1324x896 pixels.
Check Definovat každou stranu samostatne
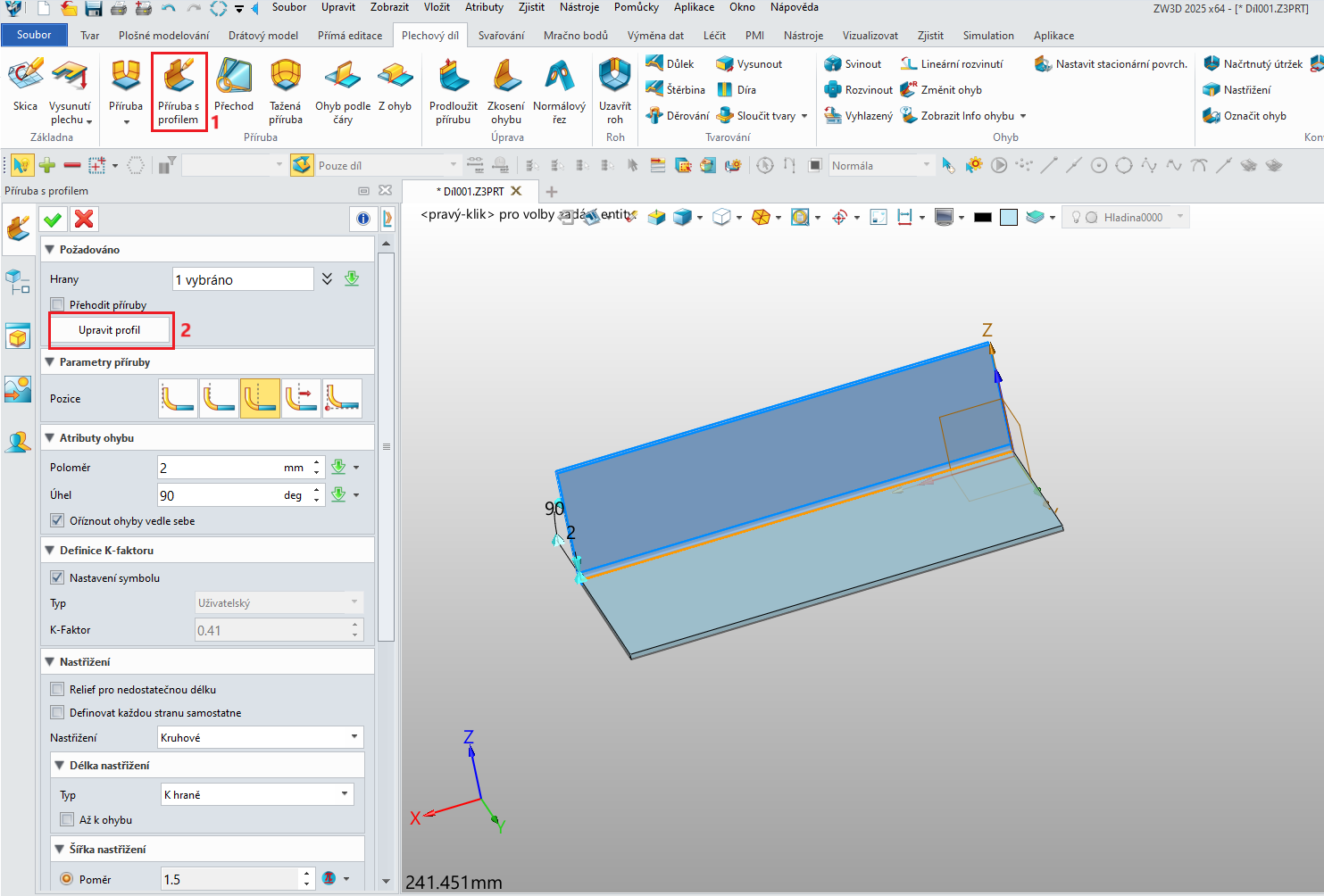coord(58,712)
